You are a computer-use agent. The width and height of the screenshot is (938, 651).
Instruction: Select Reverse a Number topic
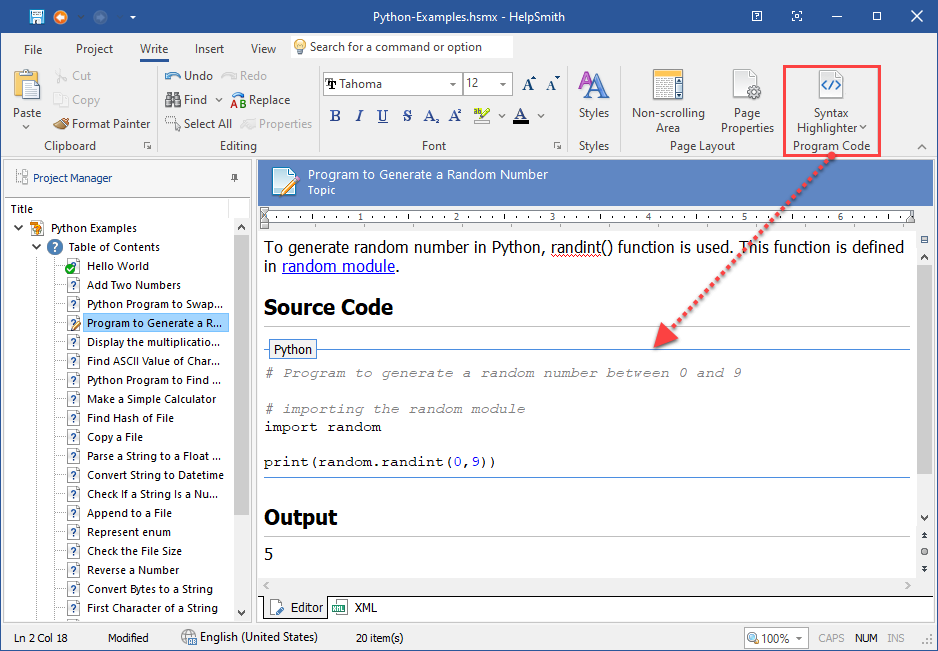pyautogui.click(x=133, y=570)
